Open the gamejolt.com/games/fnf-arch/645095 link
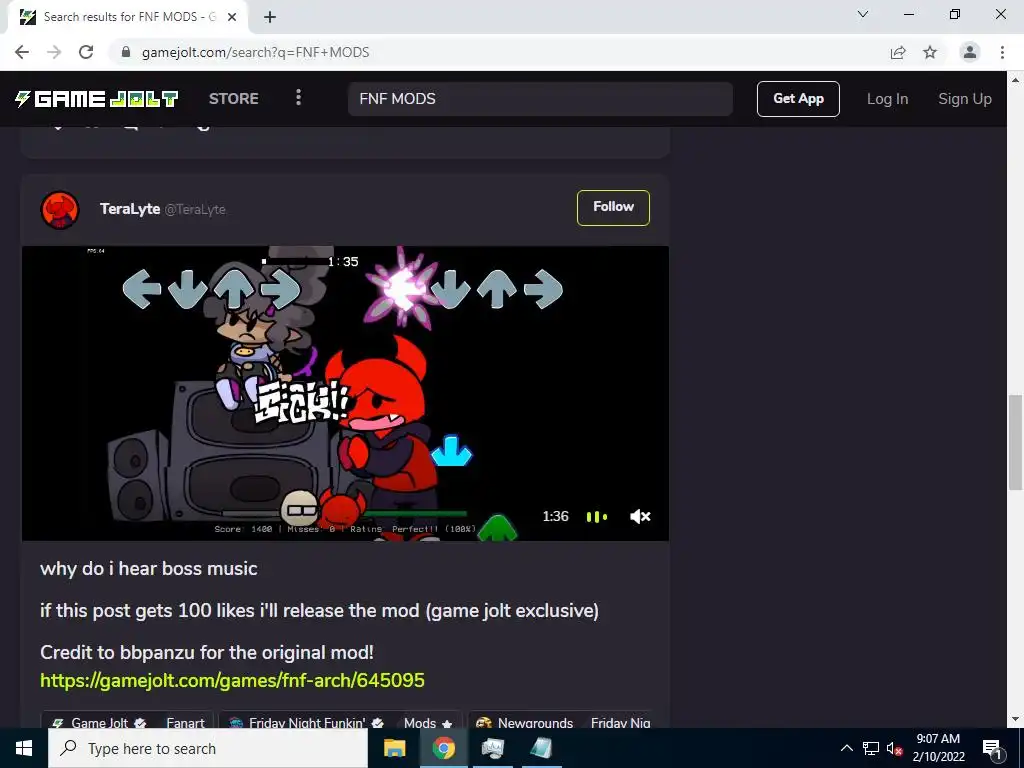Viewport: 1024px width, 768px height. pyautogui.click(x=232, y=680)
